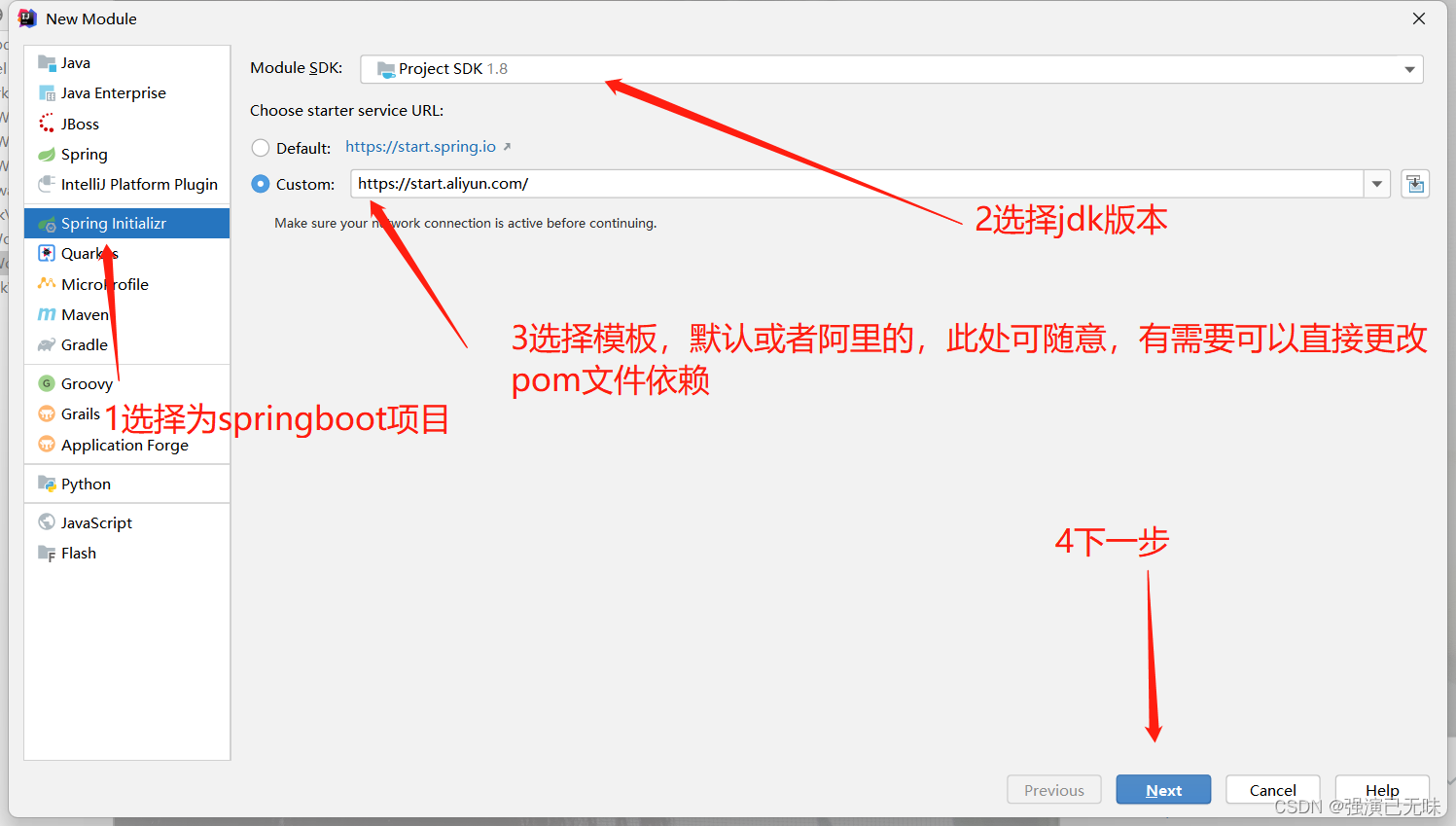Select the Custom starter service radio button
Image resolution: width=1456 pixels, height=826 pixels.
coord(260,183)
